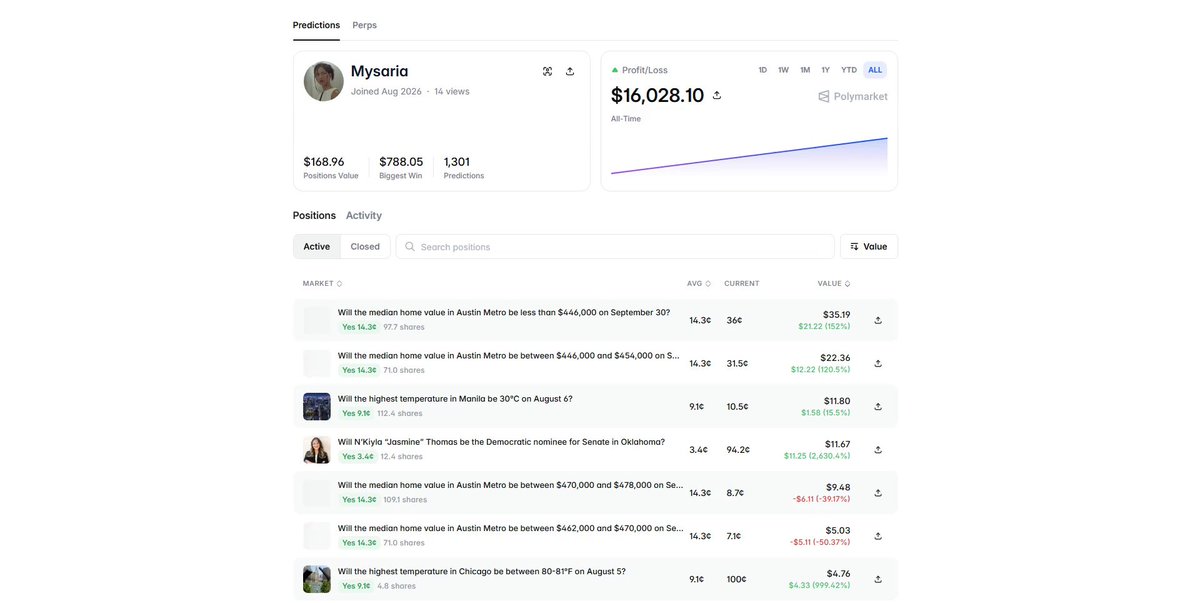The height and width of the screenshot is (603, 1200).
Task: Click the 14 views text
Action: [452, 91]
